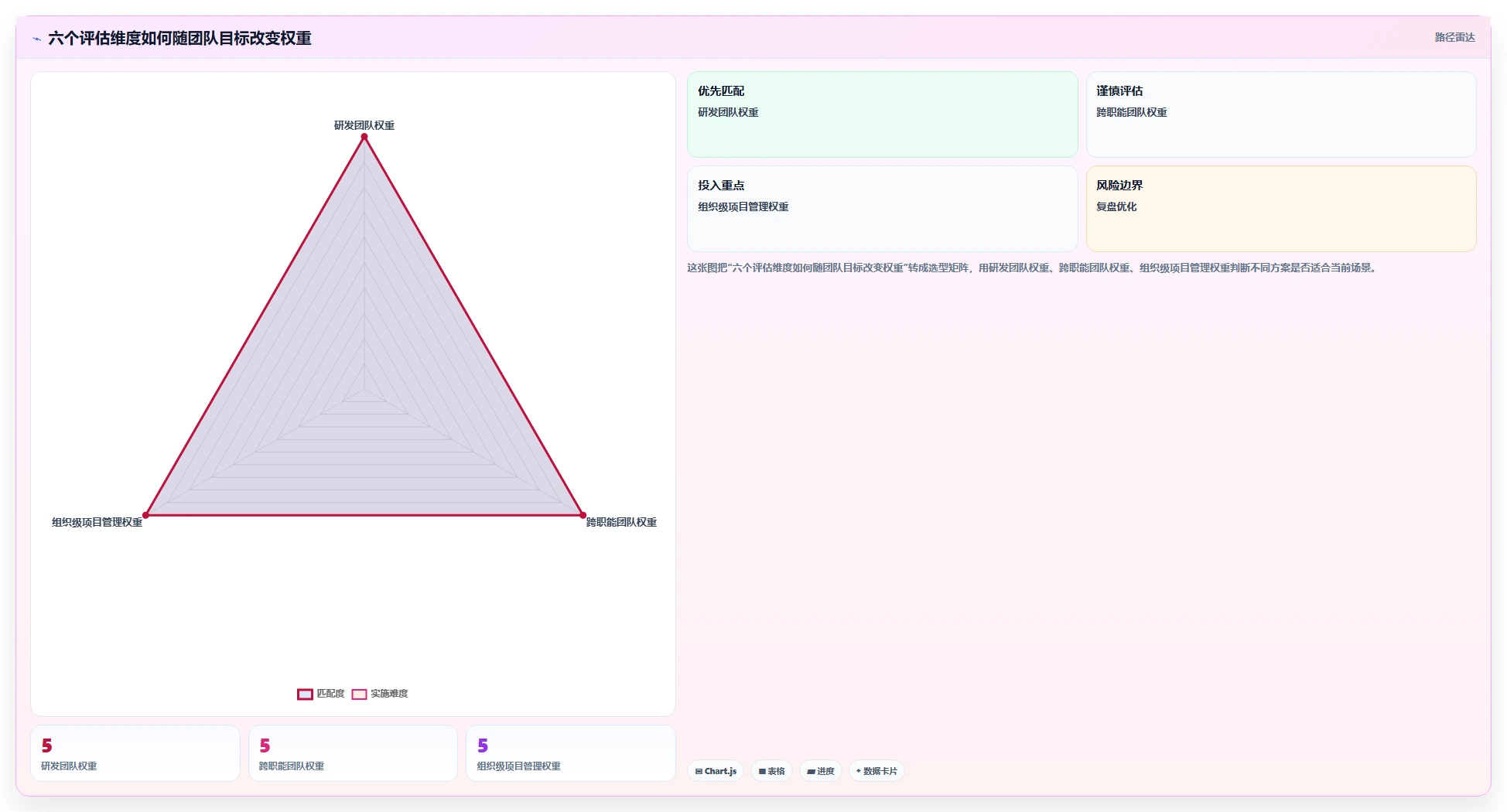This screenshot has height=812, width=1507.
Task: Toggle the 匹配度 legend swatch
Action: tap(305, 694)
